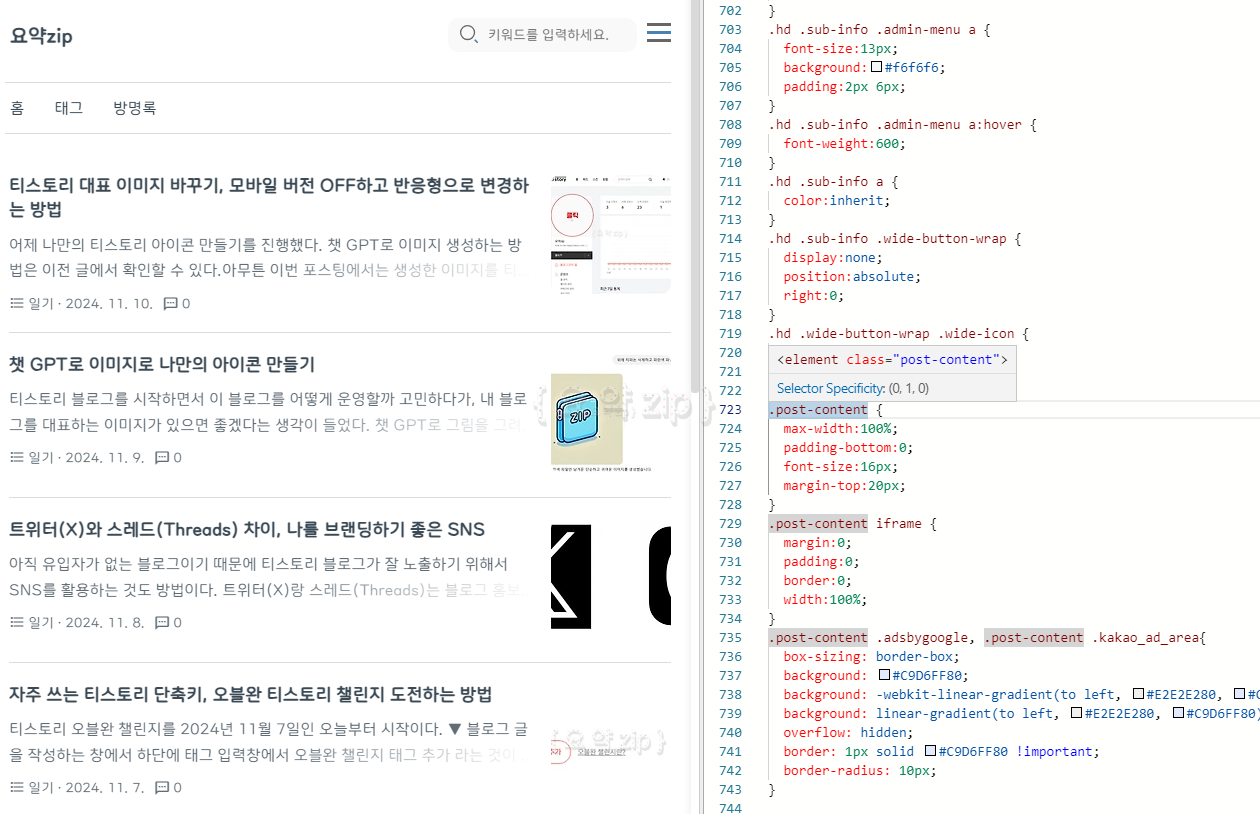Image resolution: width=1260 pixels, height=814 pixels.
Task: Click #C9D6FF80 swatch on border line 741
Action: [x=930, y=751]
